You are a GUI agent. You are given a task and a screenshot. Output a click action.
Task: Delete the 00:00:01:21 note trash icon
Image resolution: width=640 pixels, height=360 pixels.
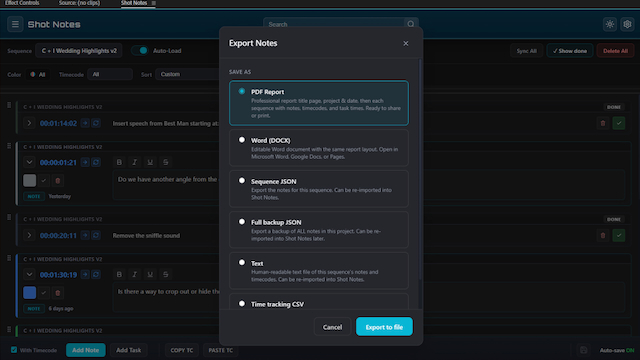pyautogui.click(x=58, y=180)
